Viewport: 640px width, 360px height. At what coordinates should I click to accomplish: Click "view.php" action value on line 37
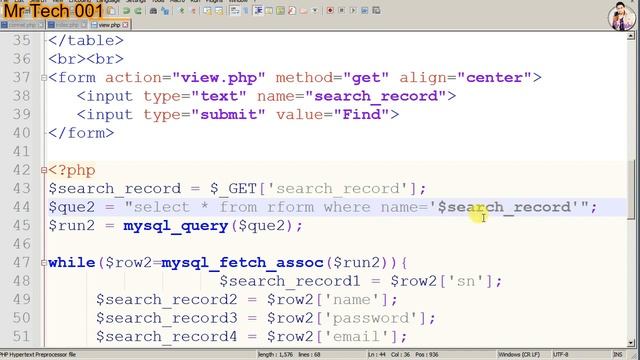tap(219, 78)
